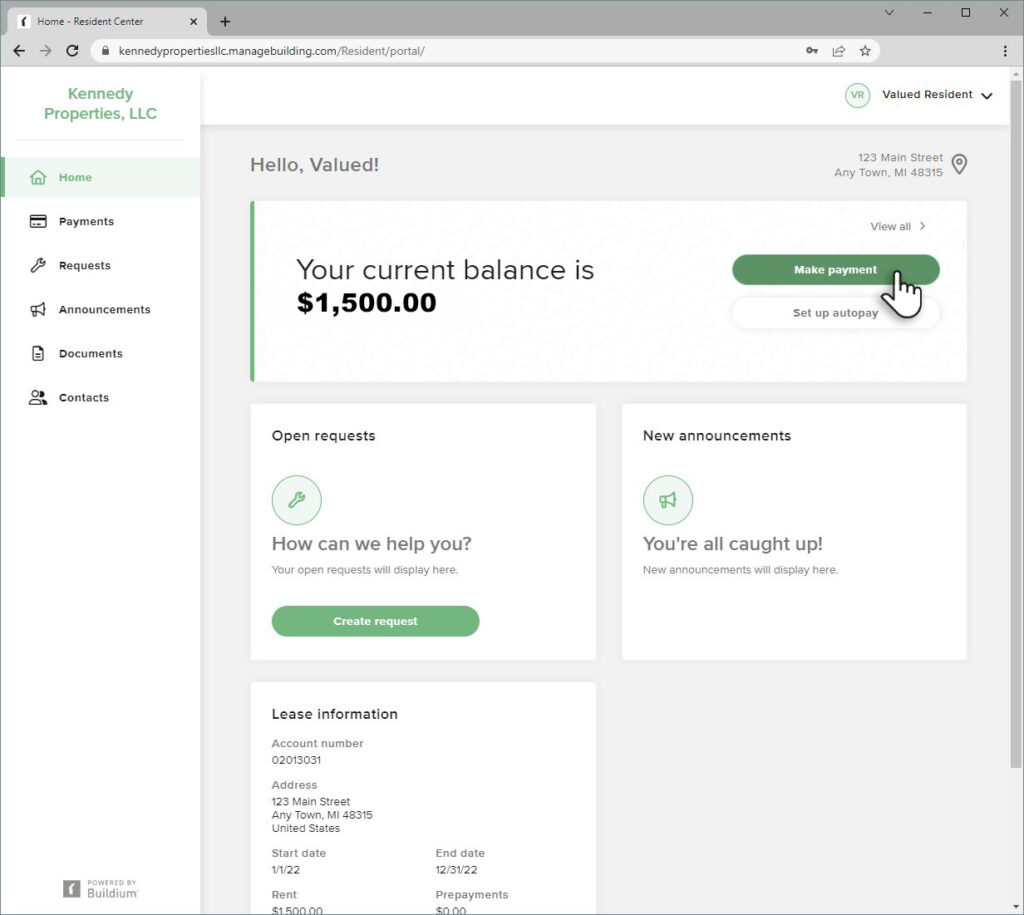
Task: Click the browser address bar URL
Action: pos(271,51)
